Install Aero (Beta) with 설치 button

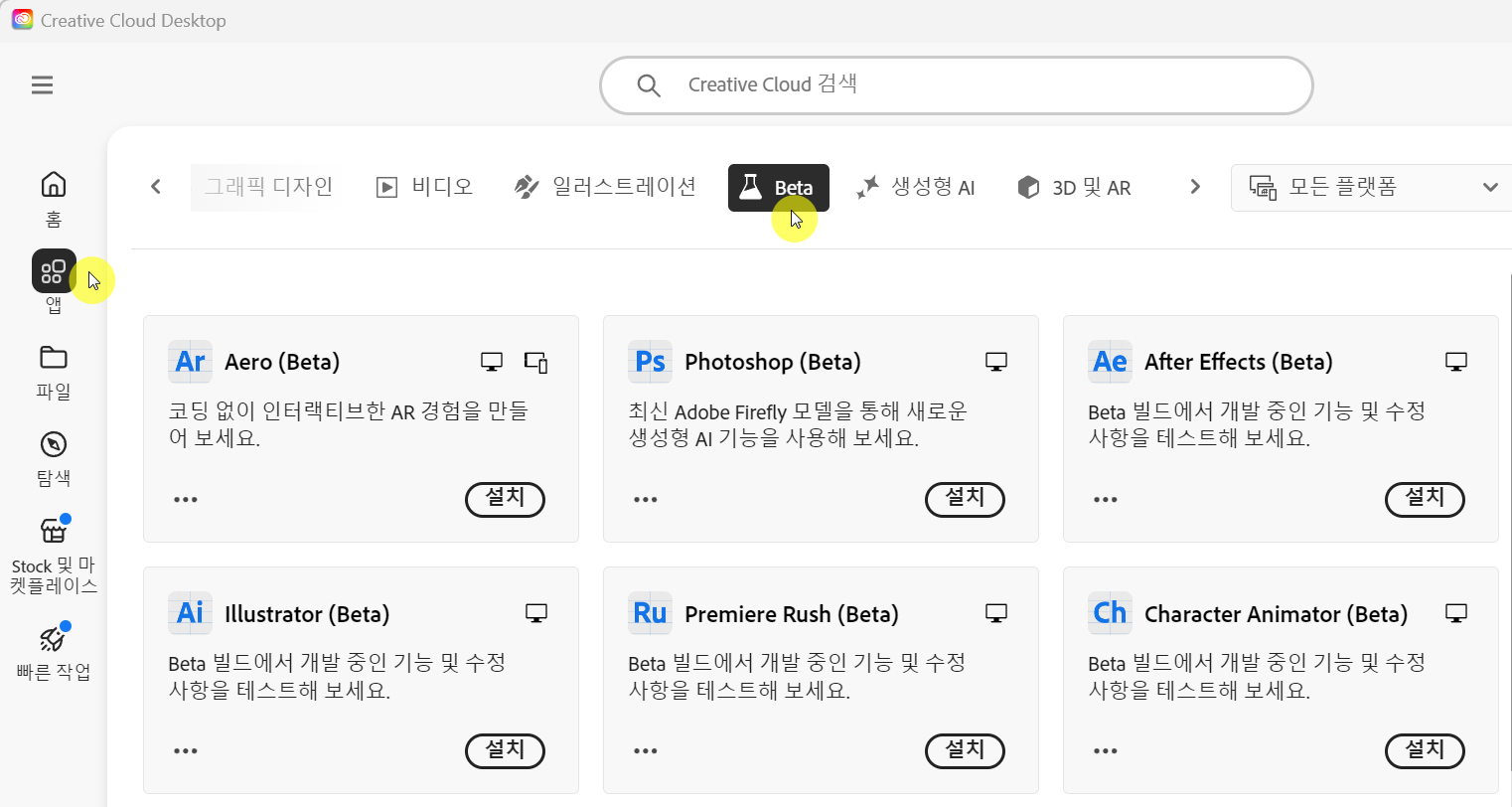click(x=505, y=499)
